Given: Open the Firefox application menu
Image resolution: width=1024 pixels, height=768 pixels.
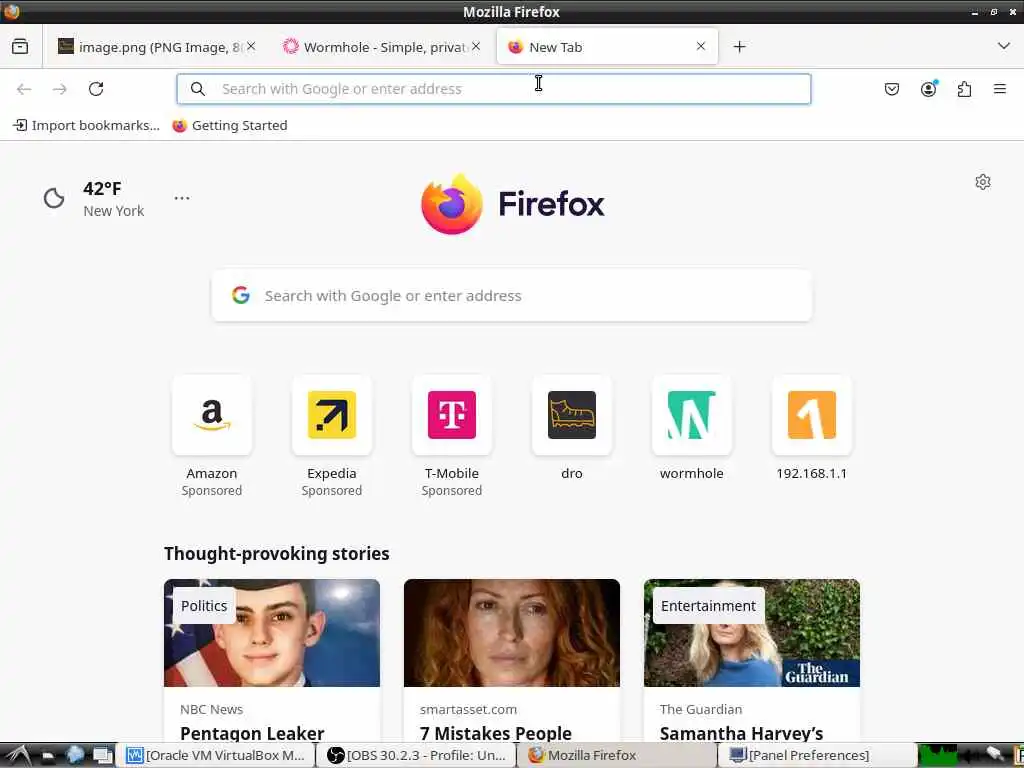Looking at the screenshot, I should [x=1000, y=89].
